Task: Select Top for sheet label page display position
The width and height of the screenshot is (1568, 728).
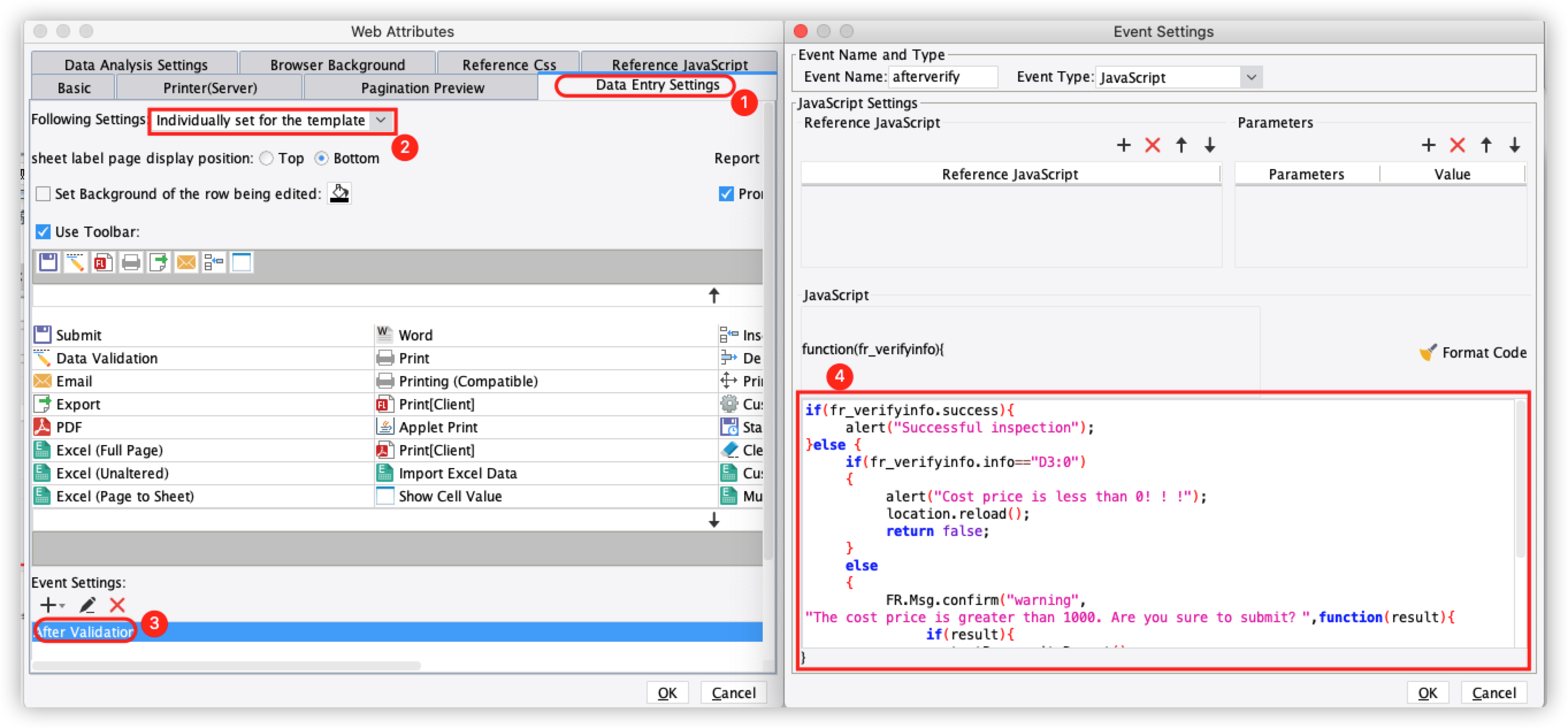Action: [x=266, y=158]
